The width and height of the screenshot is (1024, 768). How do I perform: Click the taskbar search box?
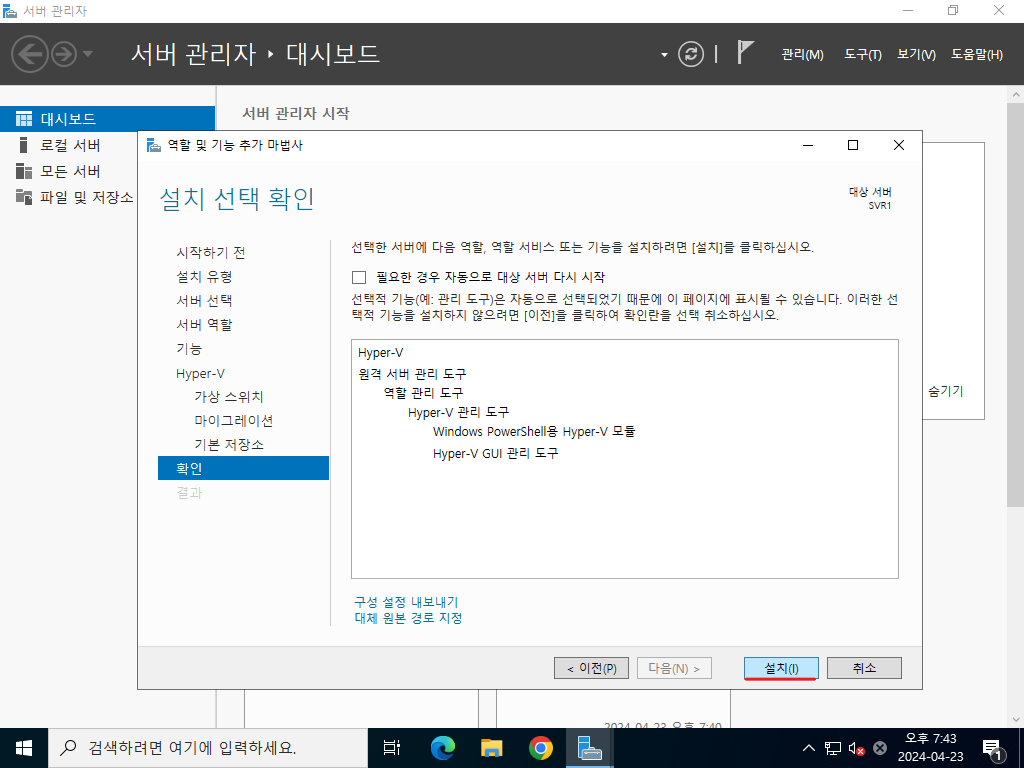pyautogui.click(x=208, y=748)
